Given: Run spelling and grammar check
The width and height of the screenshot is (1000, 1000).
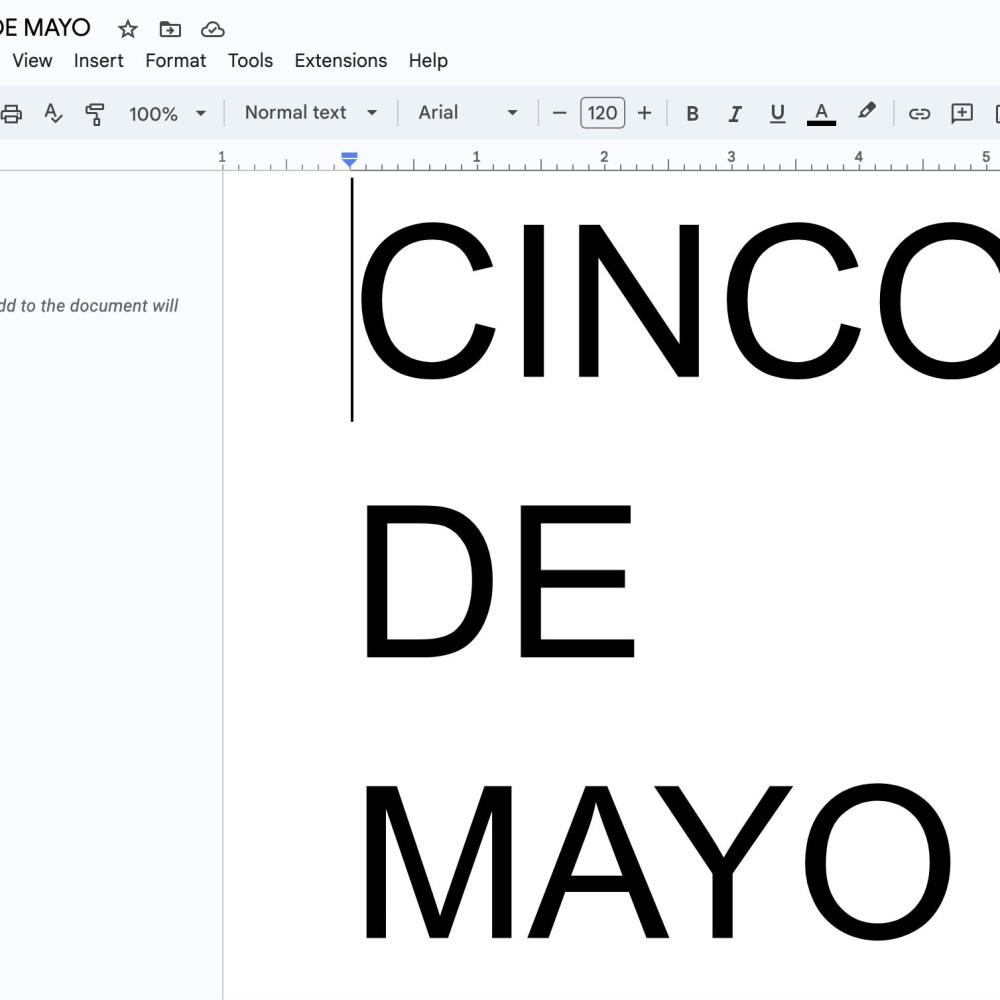Looking at the screenshot, I should tap(53, 114).
